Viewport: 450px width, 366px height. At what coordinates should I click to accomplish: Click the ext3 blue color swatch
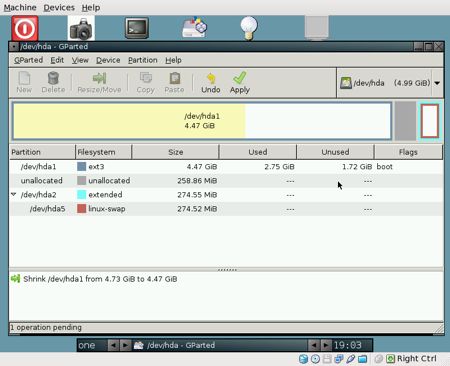click(82, 166)
